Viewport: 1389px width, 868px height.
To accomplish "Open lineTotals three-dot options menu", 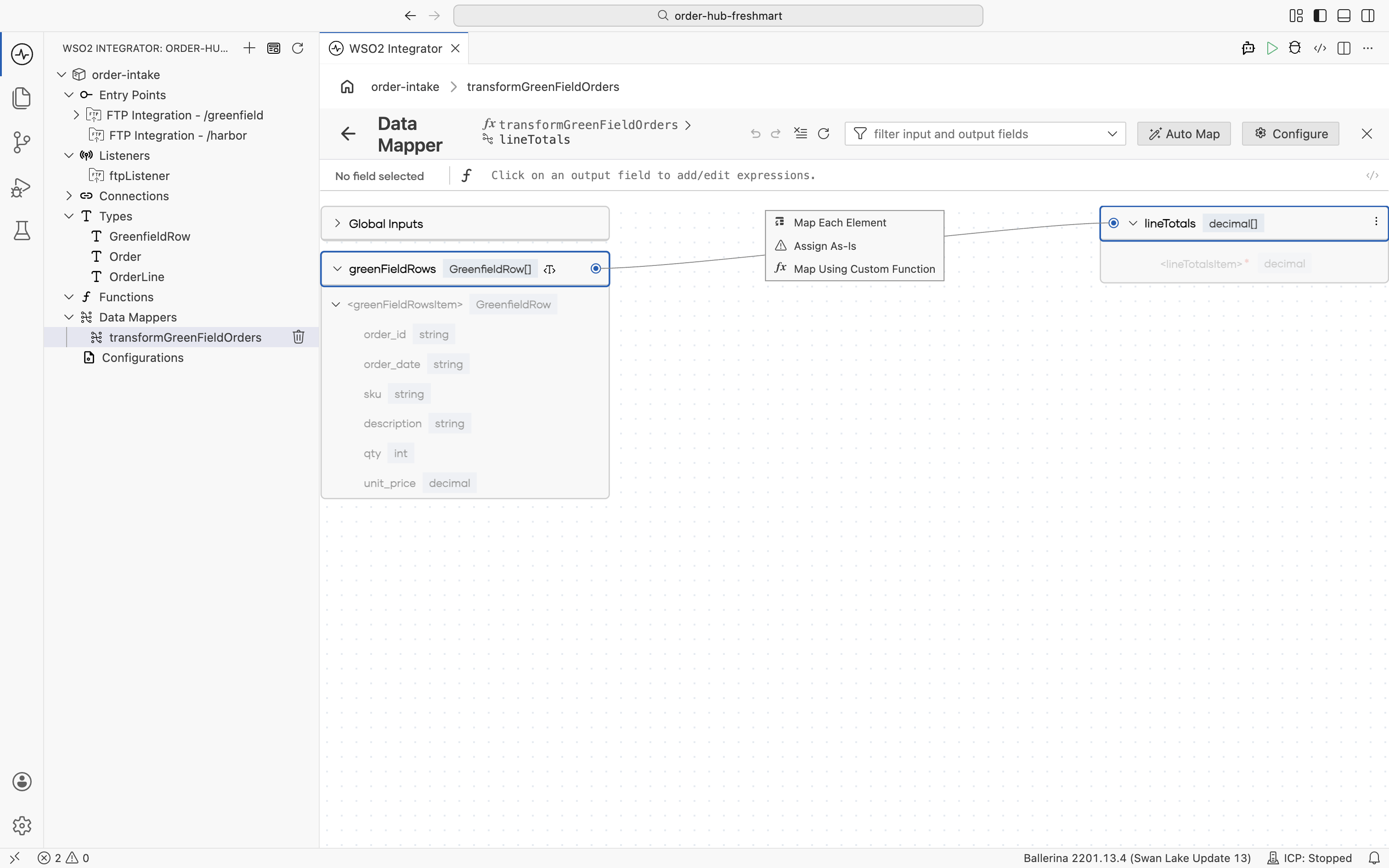I will pyautogui.click(x=1377, y=221).
